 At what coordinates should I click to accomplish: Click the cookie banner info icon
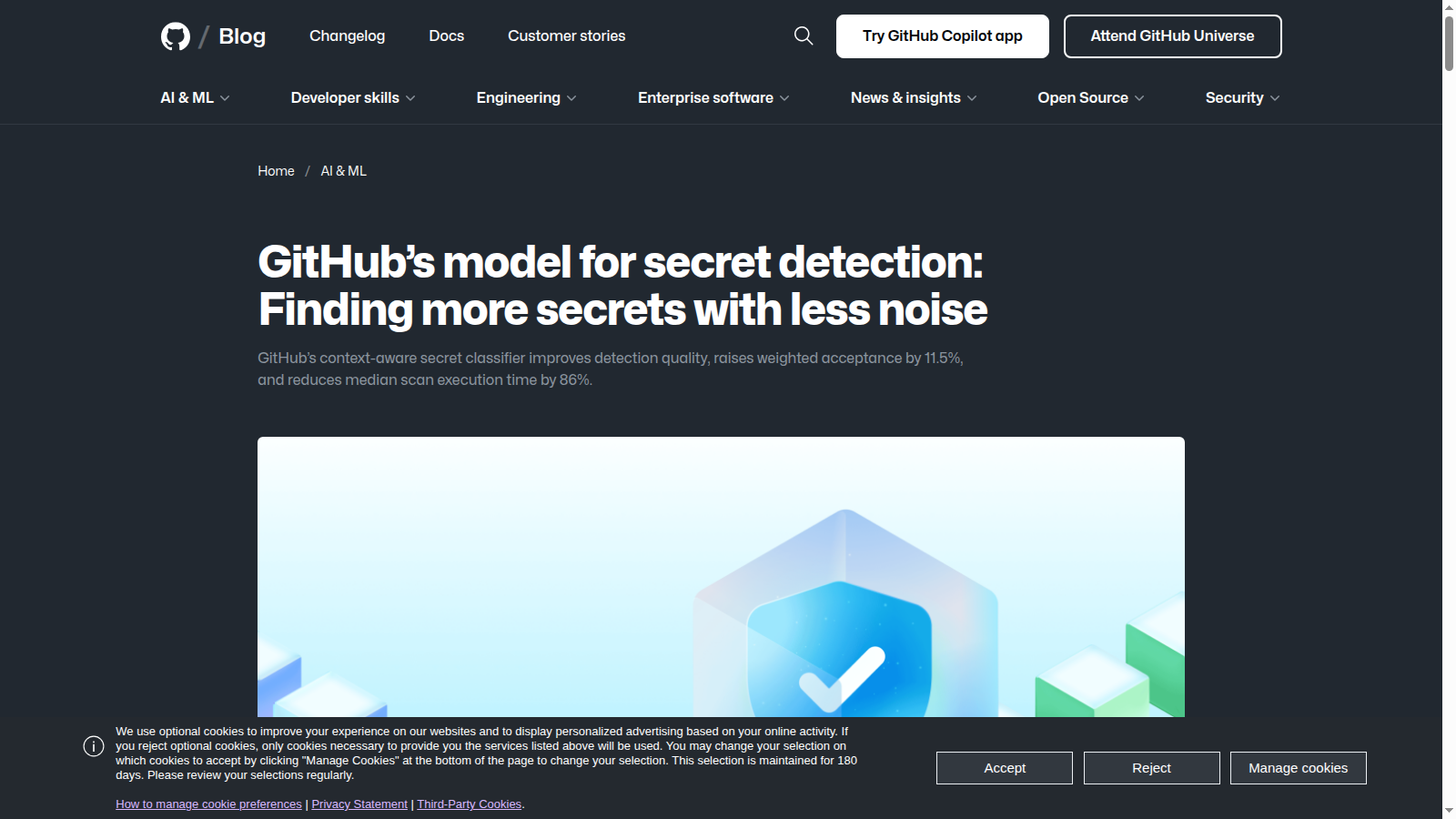(x=94, y=746)
